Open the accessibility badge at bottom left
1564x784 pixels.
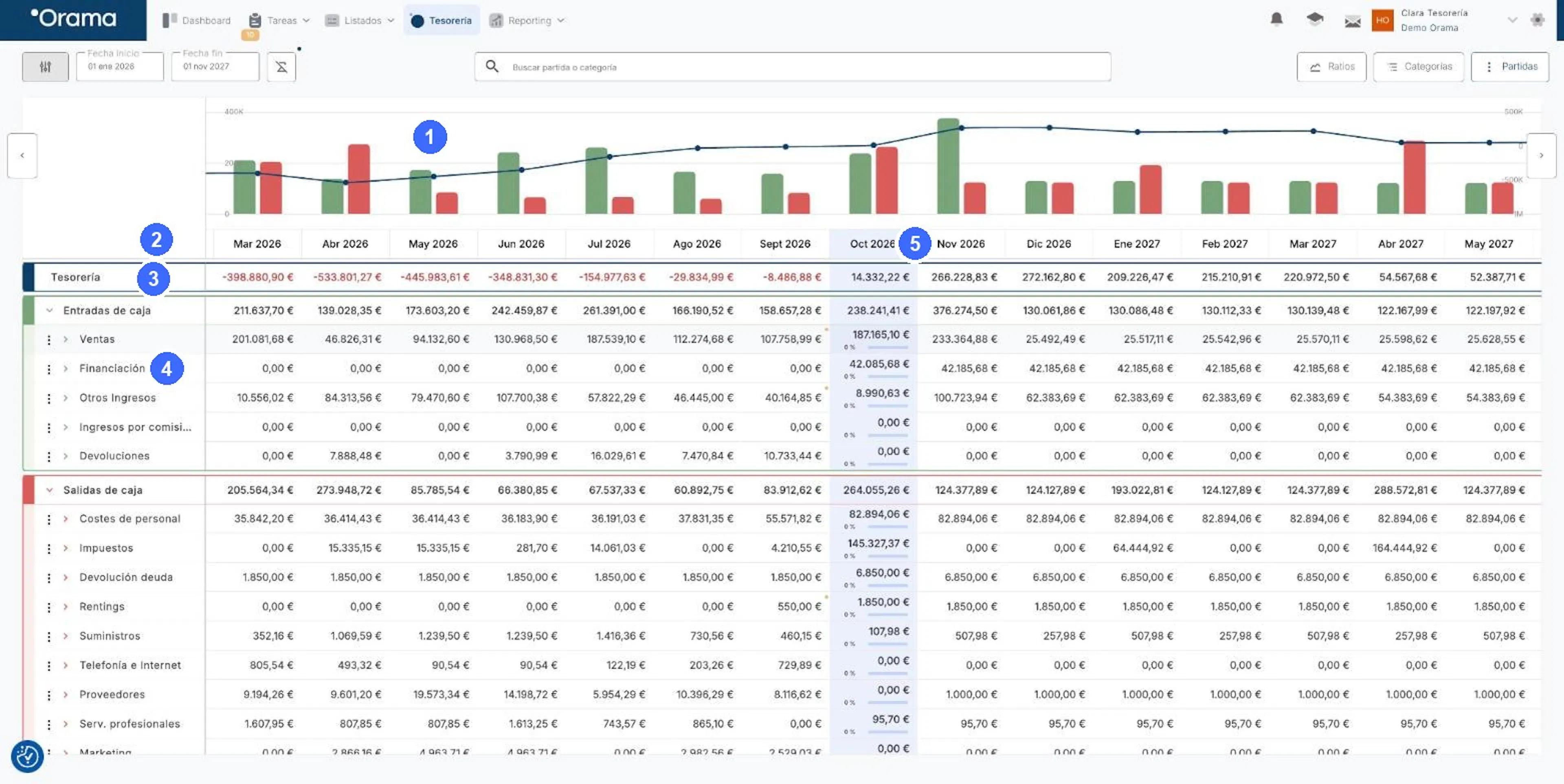point(27,756)
